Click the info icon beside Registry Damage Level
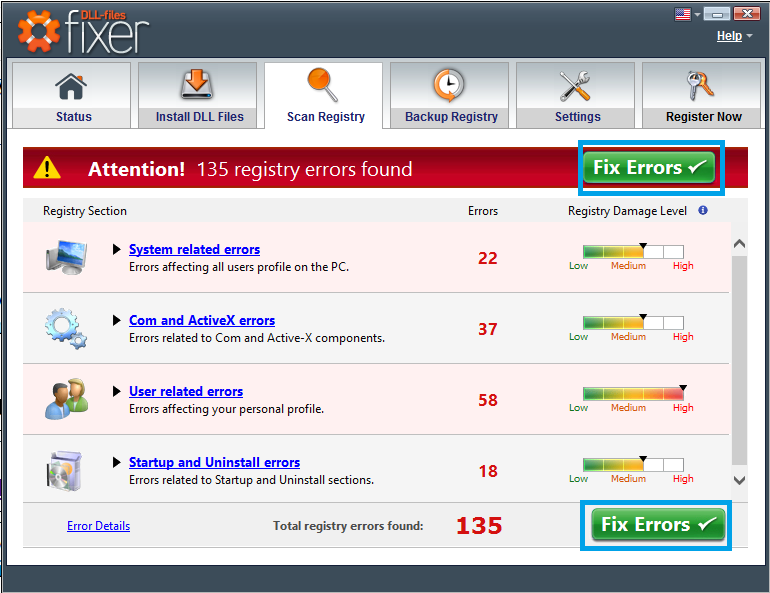Image resolution: width=770 pixels, height=593 pixels. pos(703,210)
